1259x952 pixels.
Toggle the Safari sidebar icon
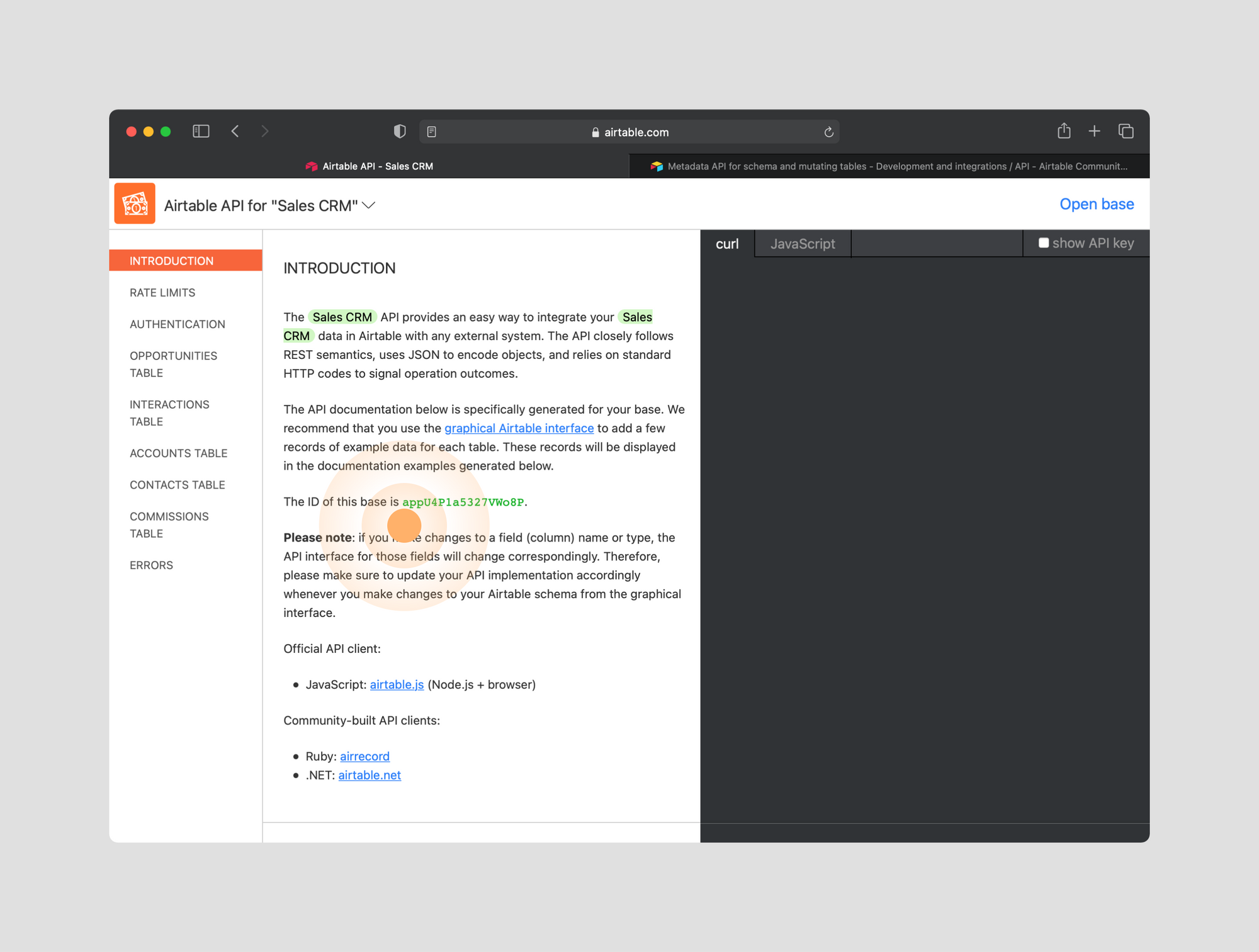201,131
